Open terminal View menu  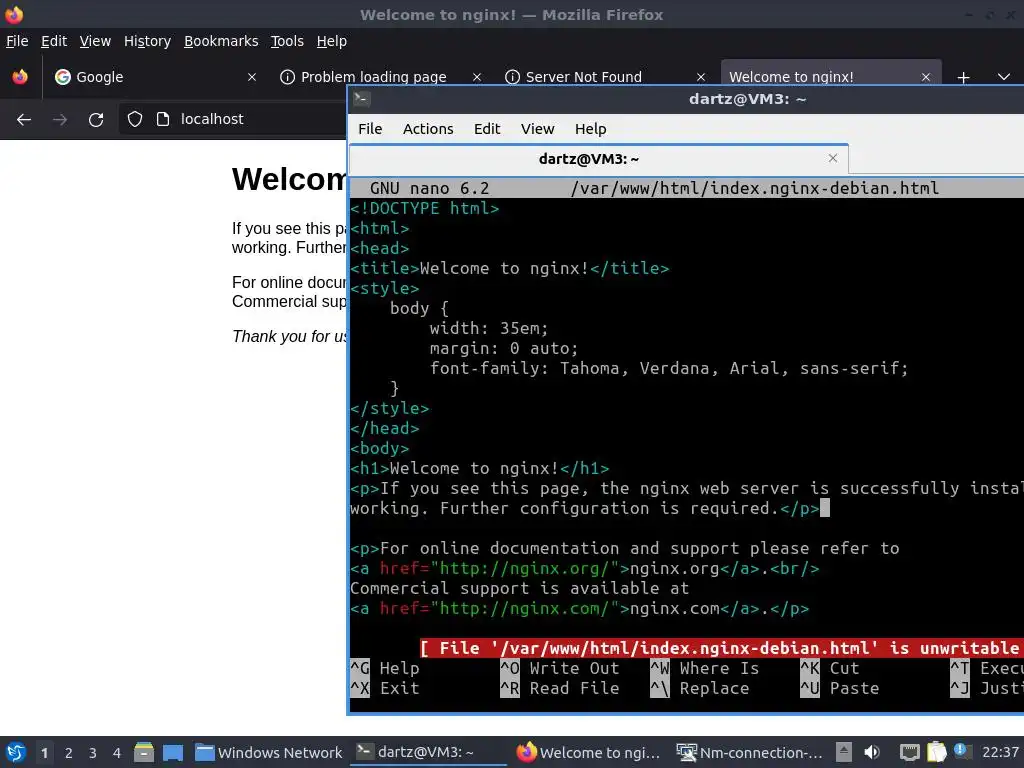537,129
